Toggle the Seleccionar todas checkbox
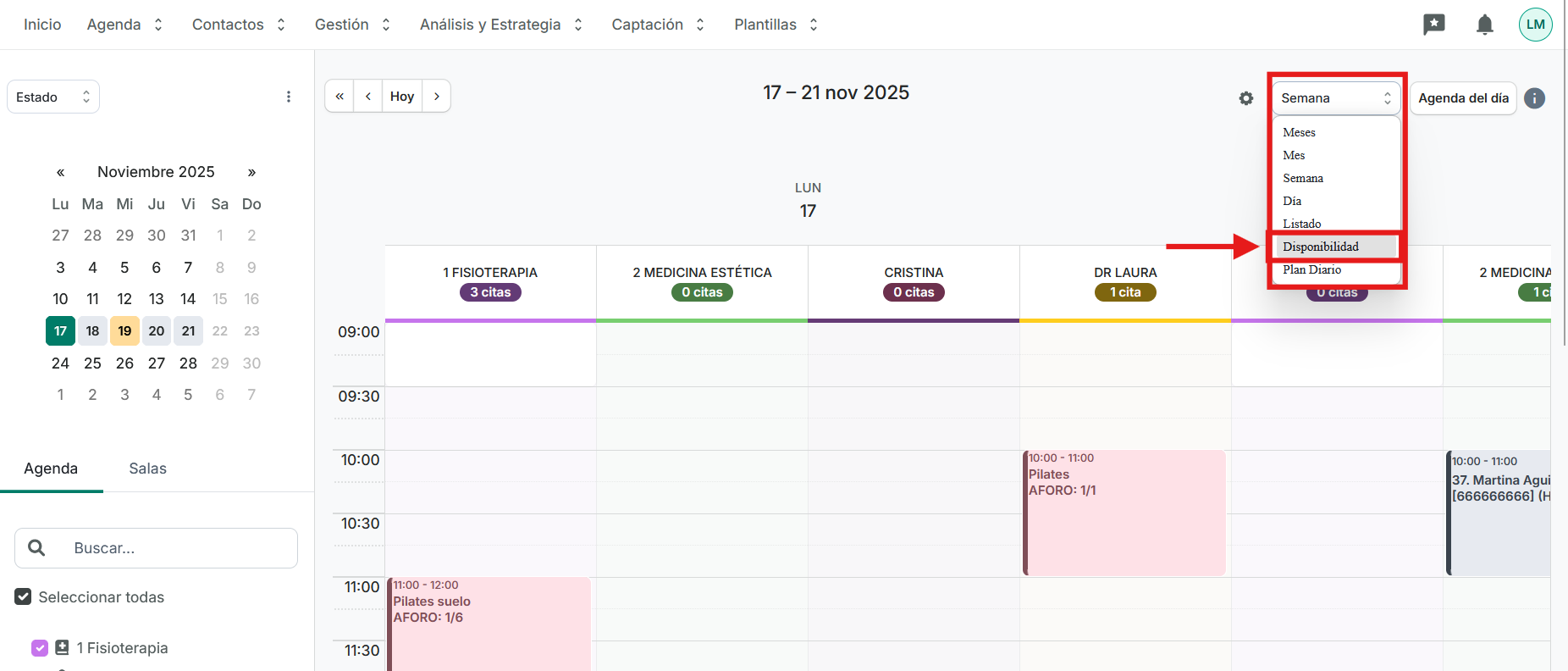1568x671 pixels. 24,597
